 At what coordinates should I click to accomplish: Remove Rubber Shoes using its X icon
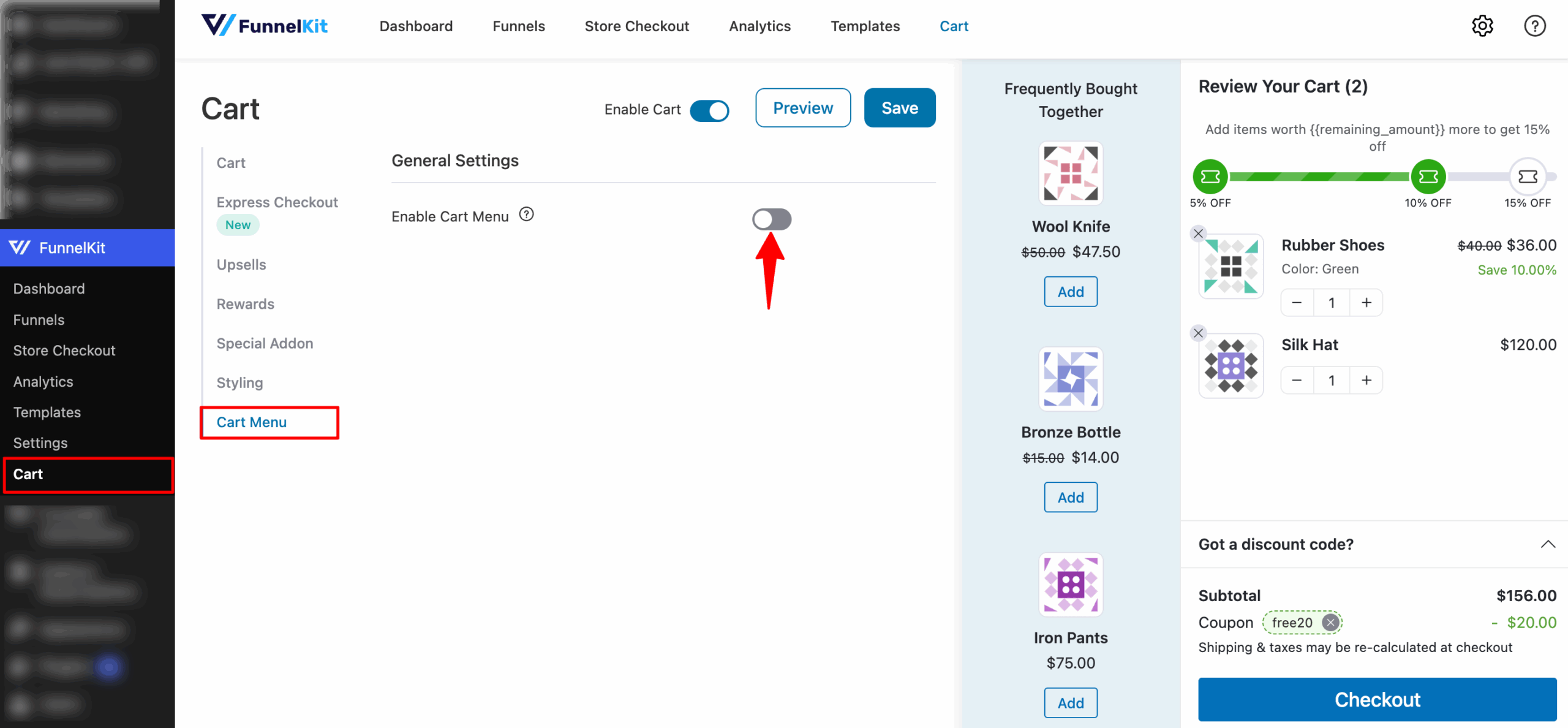coord(1199,233)
